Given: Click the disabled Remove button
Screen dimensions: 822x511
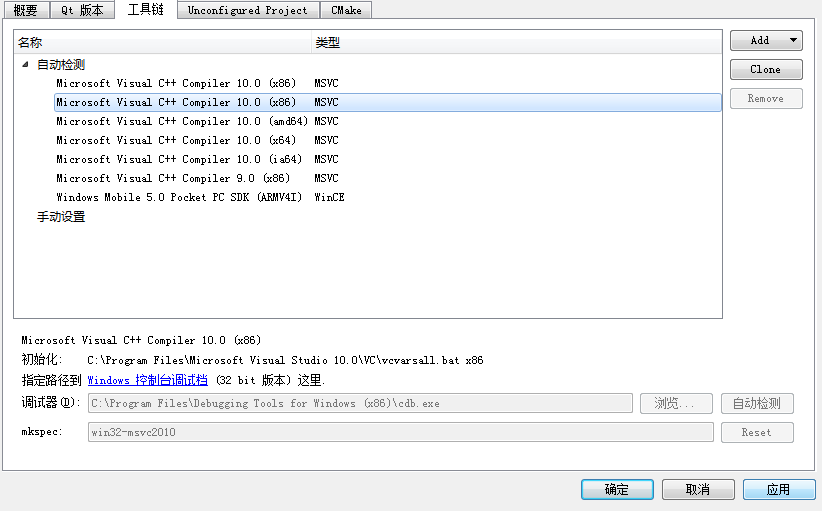Looking at the screenshot, I should point(765,99).
